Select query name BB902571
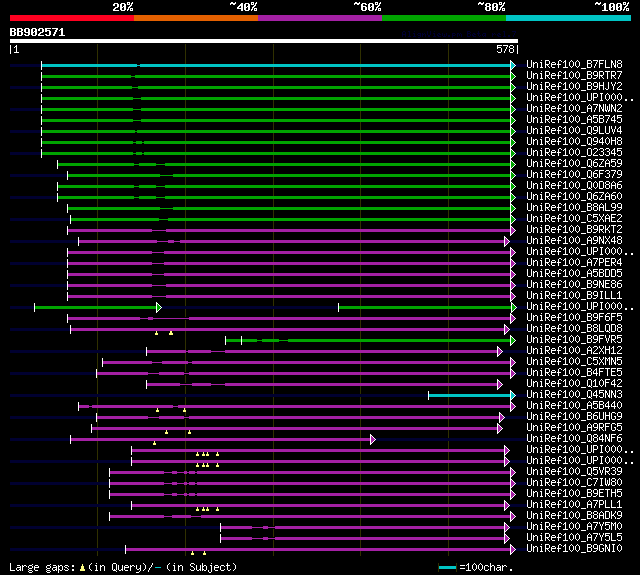The width and height of the screenshot is (640, 575). point(37,32)
